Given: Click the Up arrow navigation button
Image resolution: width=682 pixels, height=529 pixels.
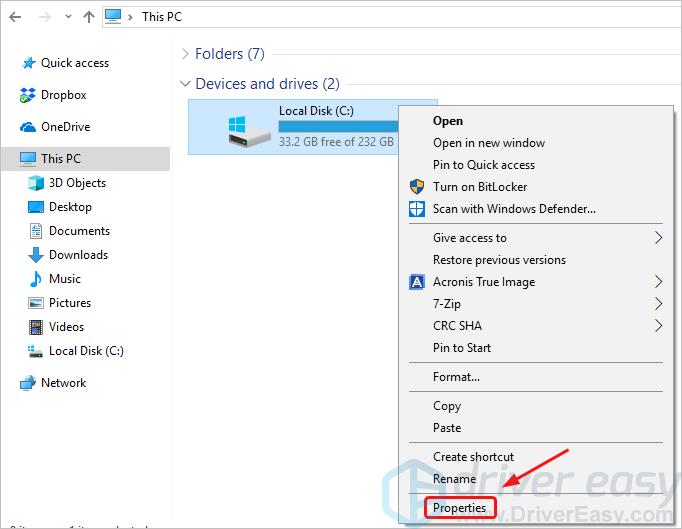Looking at the screenshot, I should (88, 17).
